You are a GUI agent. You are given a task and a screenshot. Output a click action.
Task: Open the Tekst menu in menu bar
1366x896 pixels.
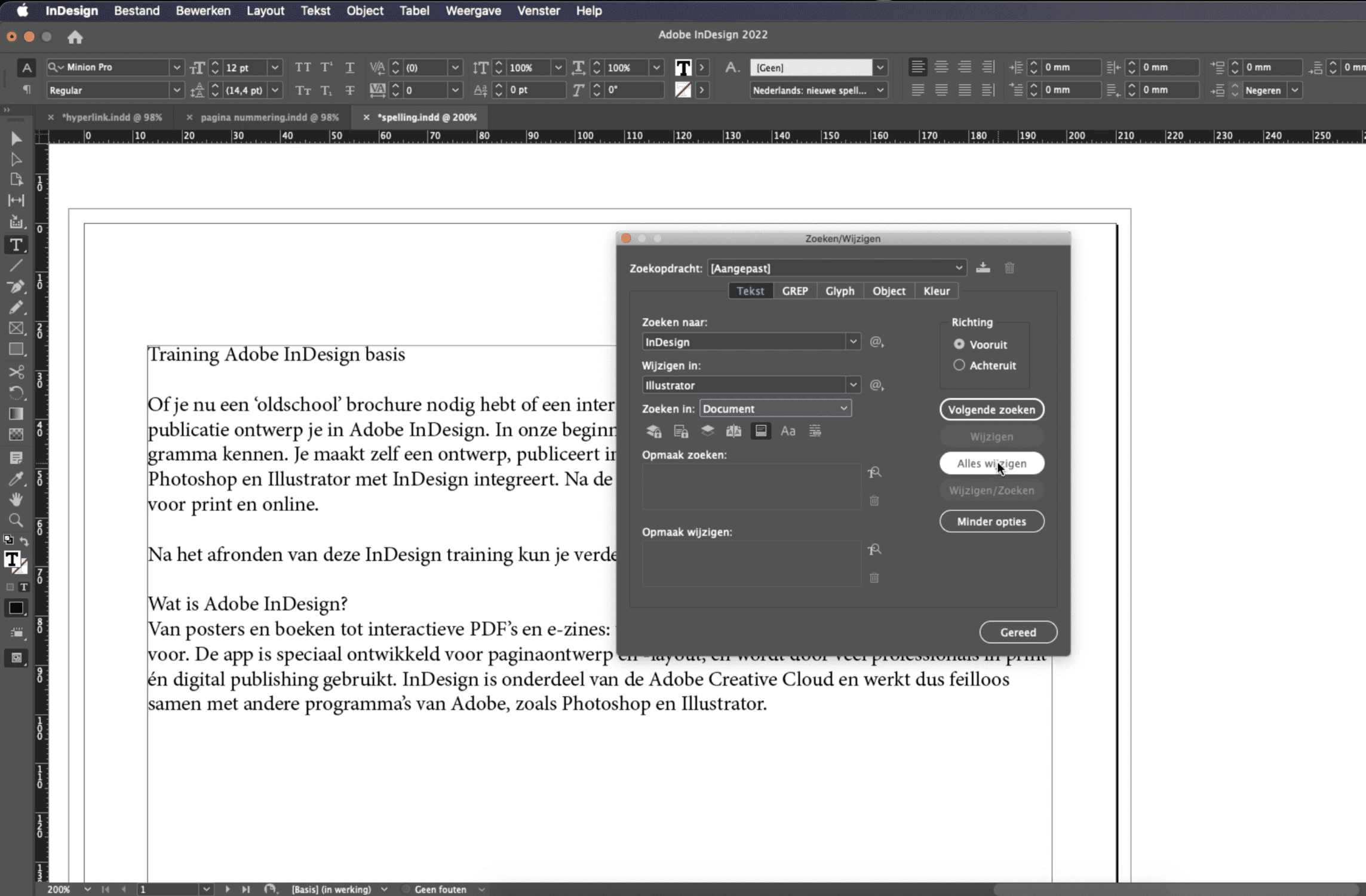315,11
